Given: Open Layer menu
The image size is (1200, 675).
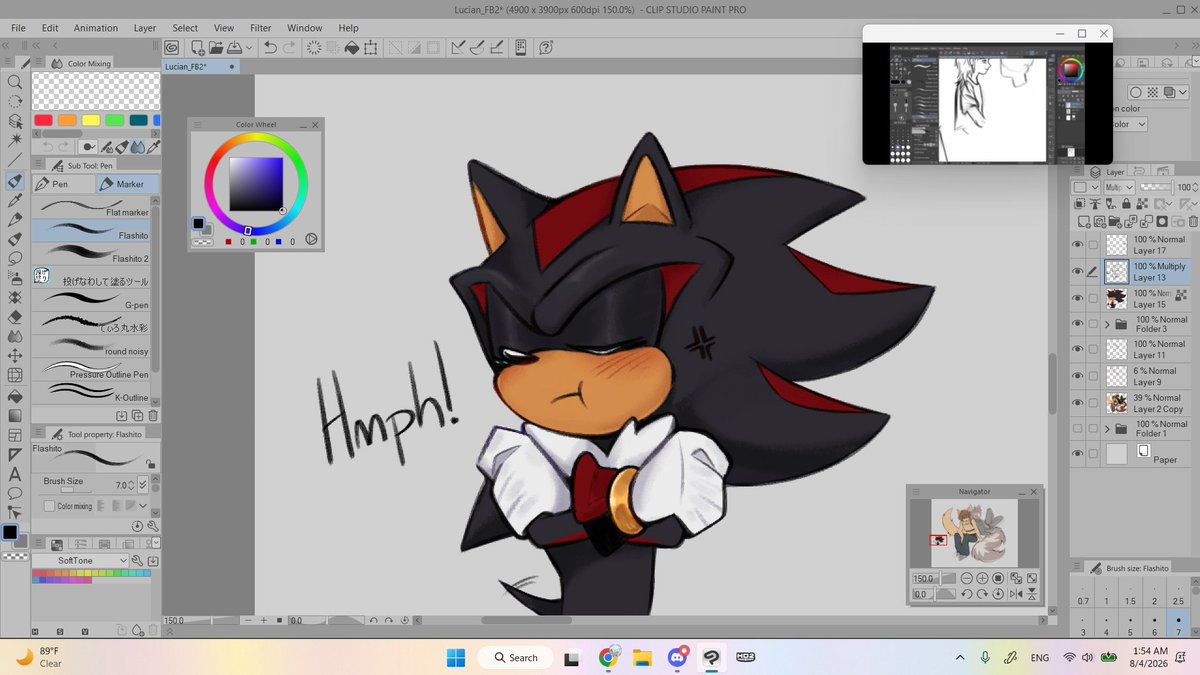Looking at the screenshot, I should pyautogui.click(x=145, y=28).
